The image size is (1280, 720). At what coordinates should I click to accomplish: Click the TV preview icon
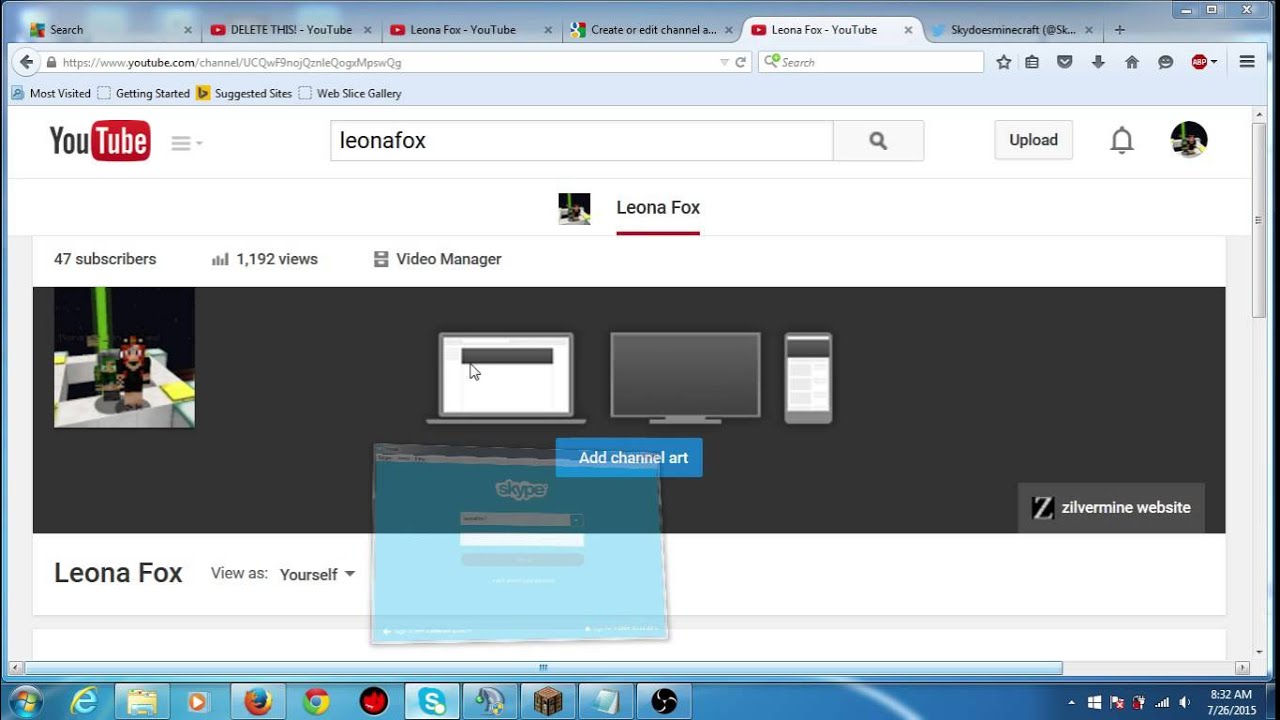tap(685, 378)
